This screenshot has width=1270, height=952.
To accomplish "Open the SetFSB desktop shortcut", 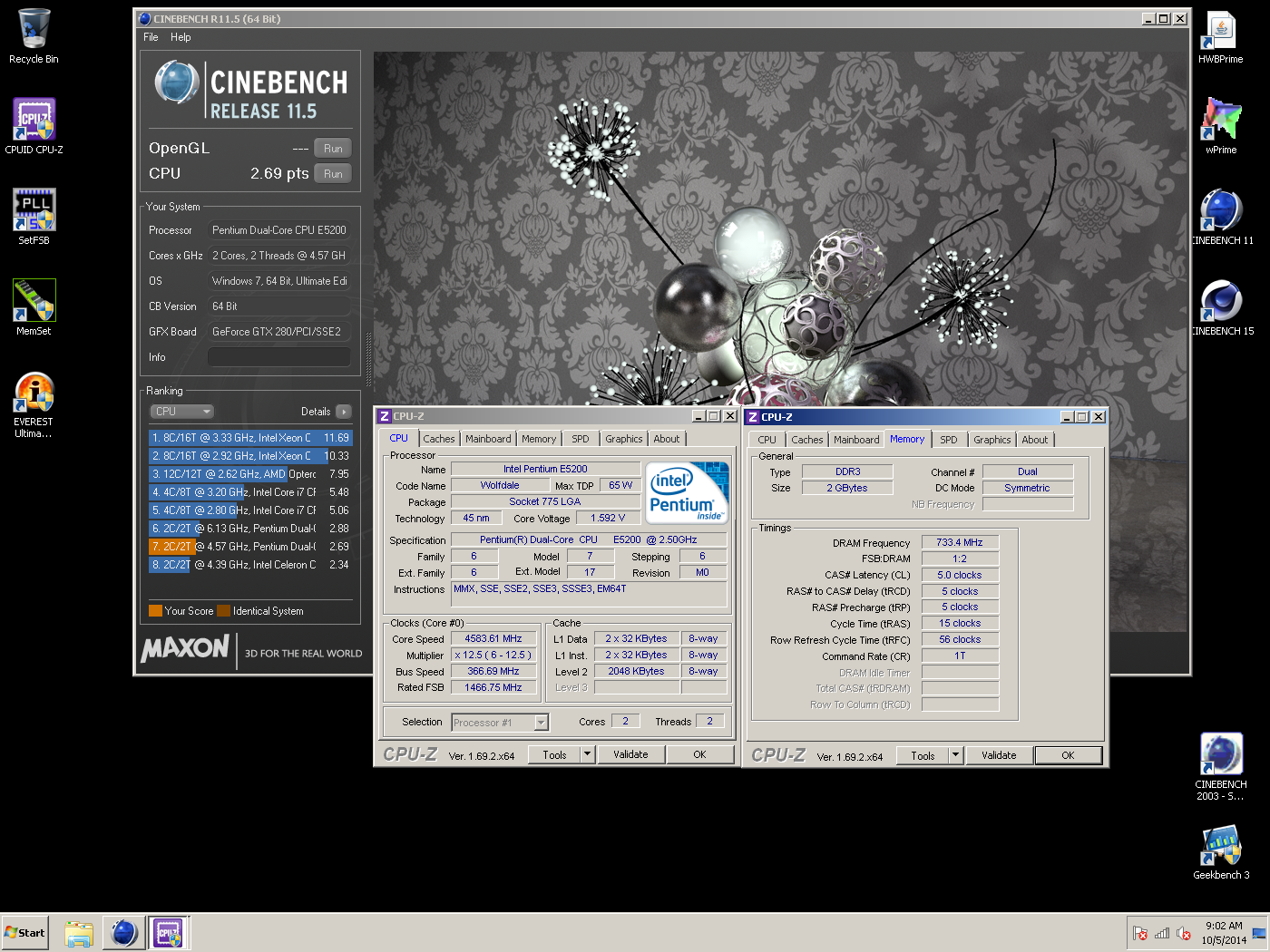I will (x=34, y=218).
